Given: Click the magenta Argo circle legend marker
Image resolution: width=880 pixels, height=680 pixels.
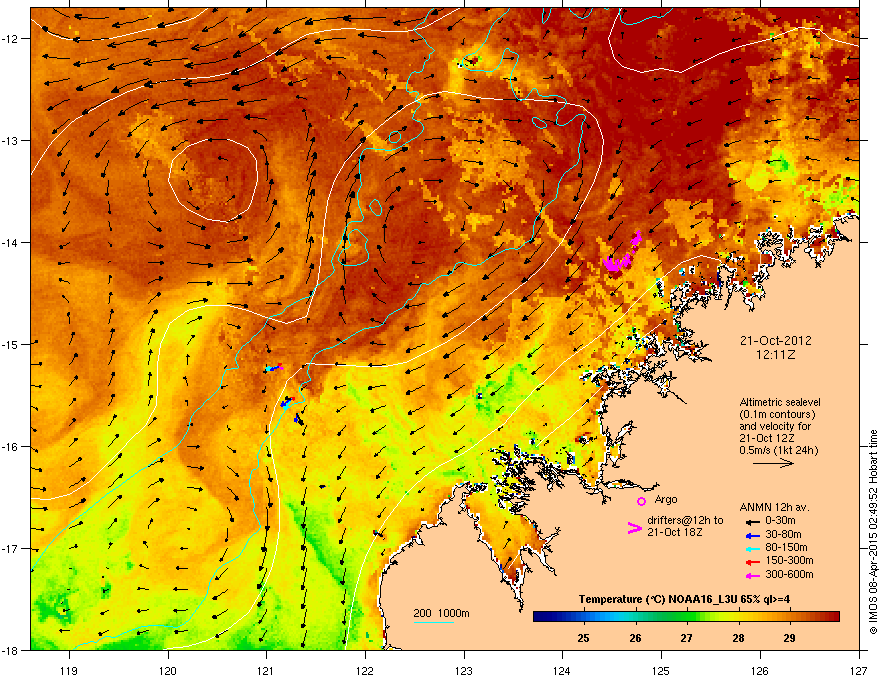Looking at the screenshot, I should point(641,501).
